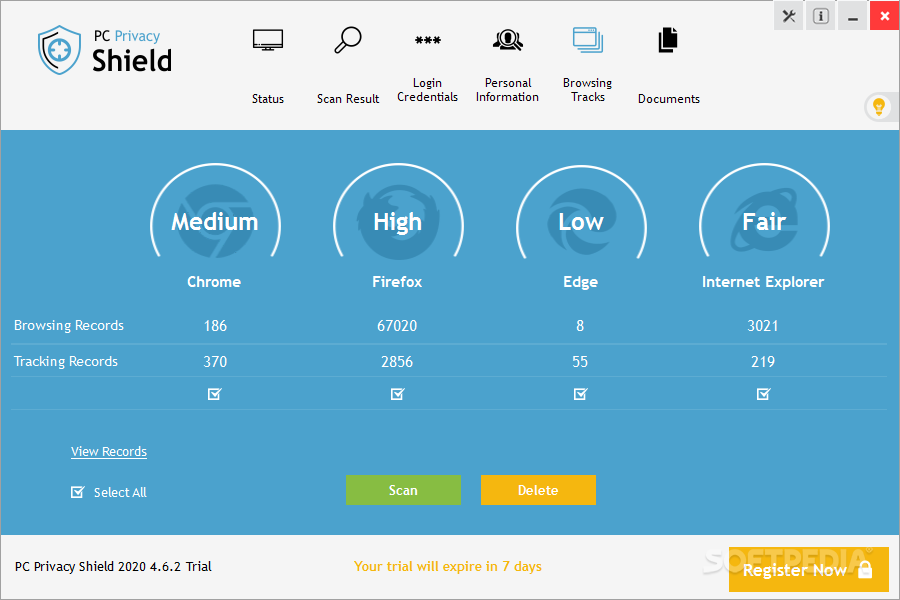Open the Status monitor icon
The image size is (900, 600).
coord(268,41)
